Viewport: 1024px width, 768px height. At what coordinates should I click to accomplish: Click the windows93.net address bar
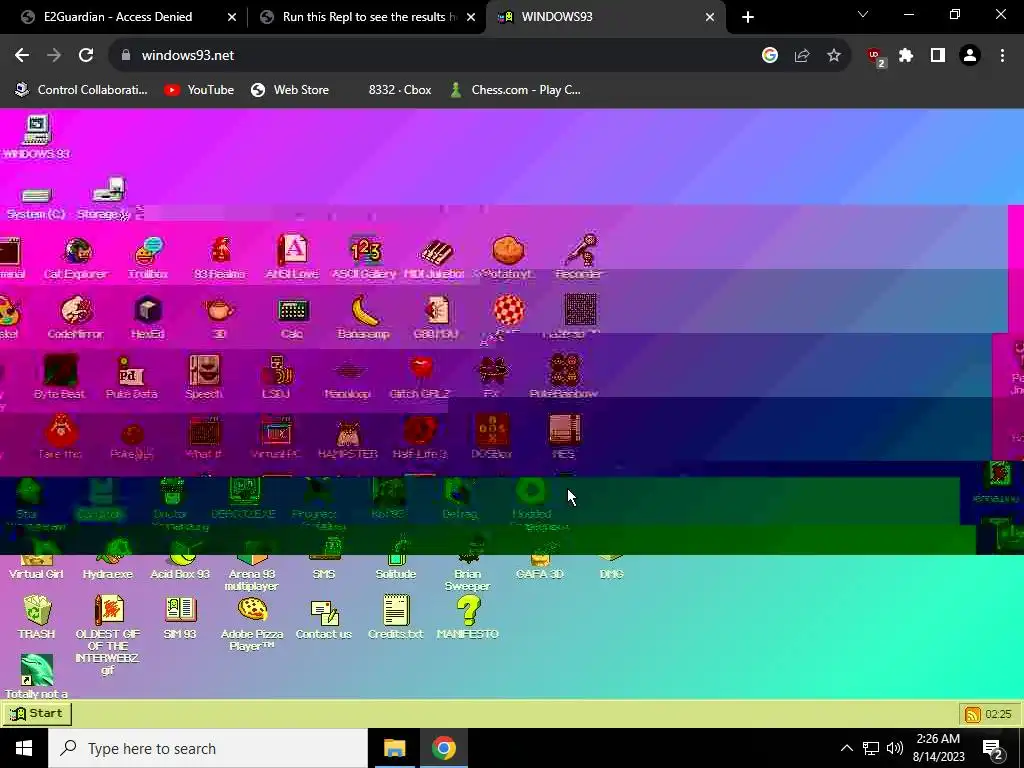click(x=438, y=56)
